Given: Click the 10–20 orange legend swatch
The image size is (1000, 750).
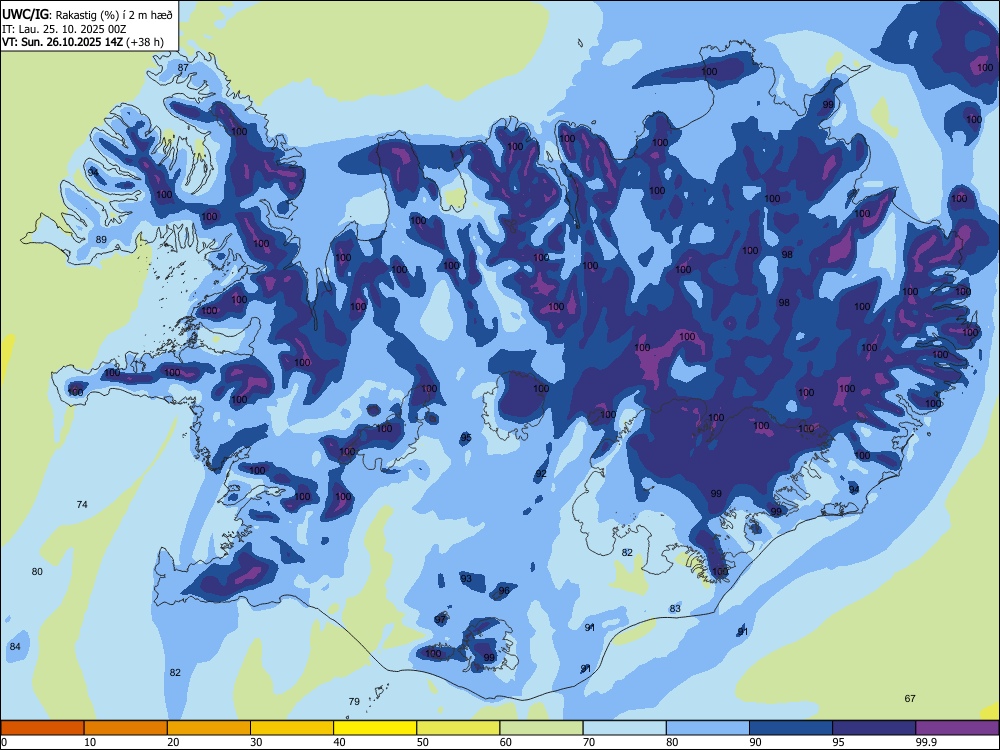Looking at the screenshot, I should [x=126, y=728].
